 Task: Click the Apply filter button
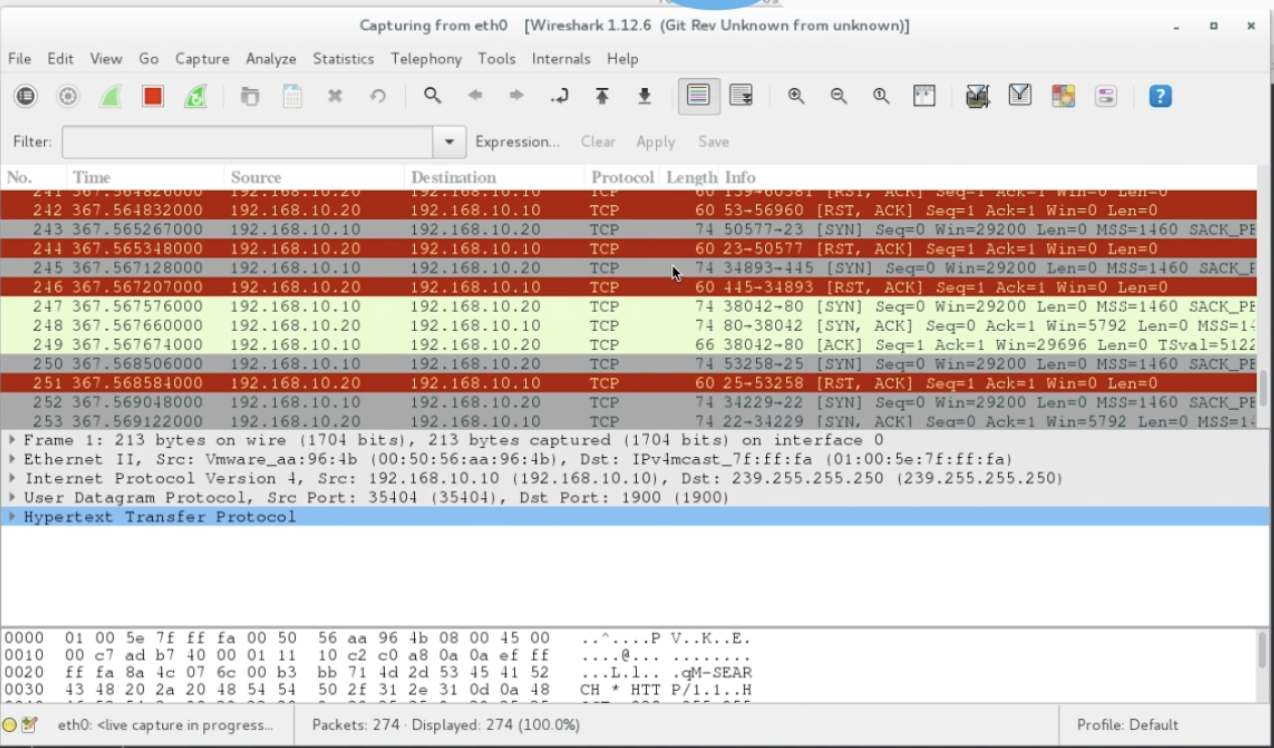coord(656,142)
